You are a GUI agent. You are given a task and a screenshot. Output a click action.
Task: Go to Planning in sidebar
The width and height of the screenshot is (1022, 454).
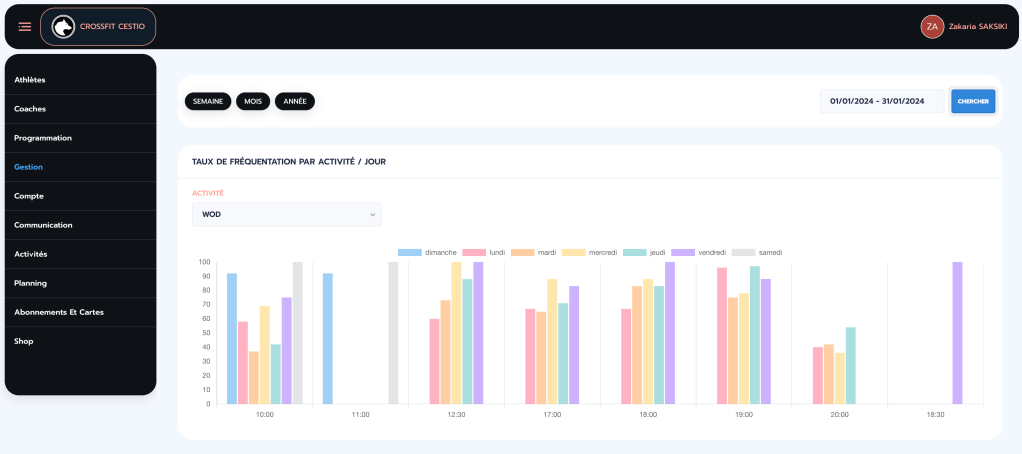[31, 283]
